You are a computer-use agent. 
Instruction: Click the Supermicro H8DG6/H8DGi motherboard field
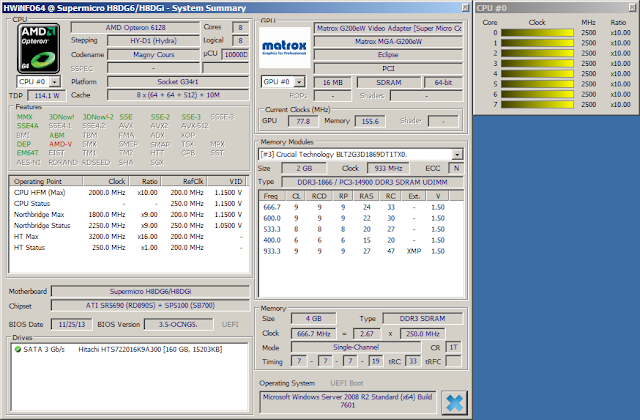150,291
